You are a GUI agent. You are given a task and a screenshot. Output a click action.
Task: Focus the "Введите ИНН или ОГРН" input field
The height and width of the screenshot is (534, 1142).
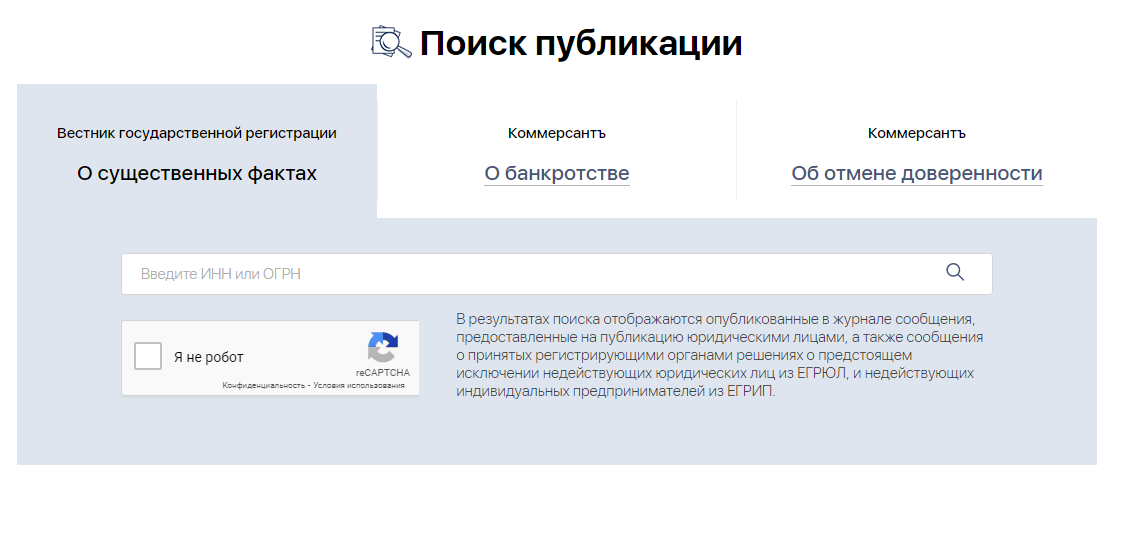pyautogui.click(x=530, y=274)
